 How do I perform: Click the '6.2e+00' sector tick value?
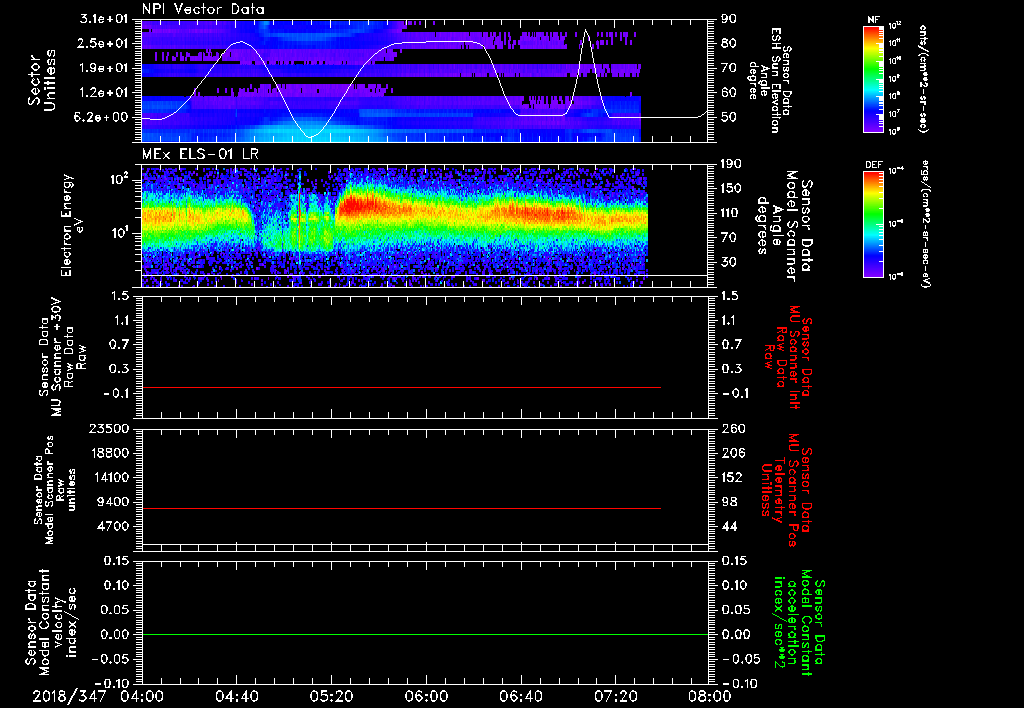[x=103, y=117]
